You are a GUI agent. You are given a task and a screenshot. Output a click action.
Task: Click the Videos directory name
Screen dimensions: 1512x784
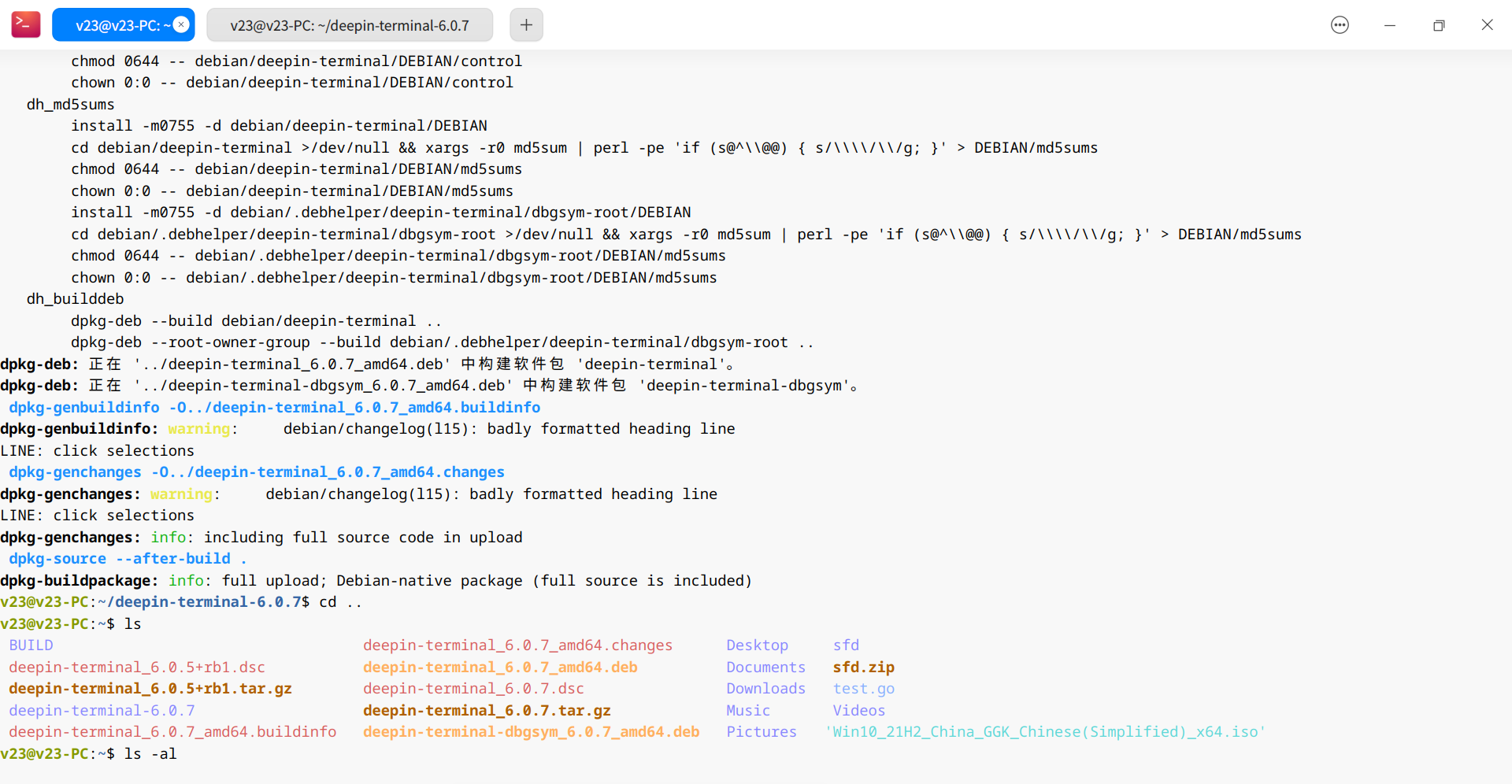click(859, 711)
